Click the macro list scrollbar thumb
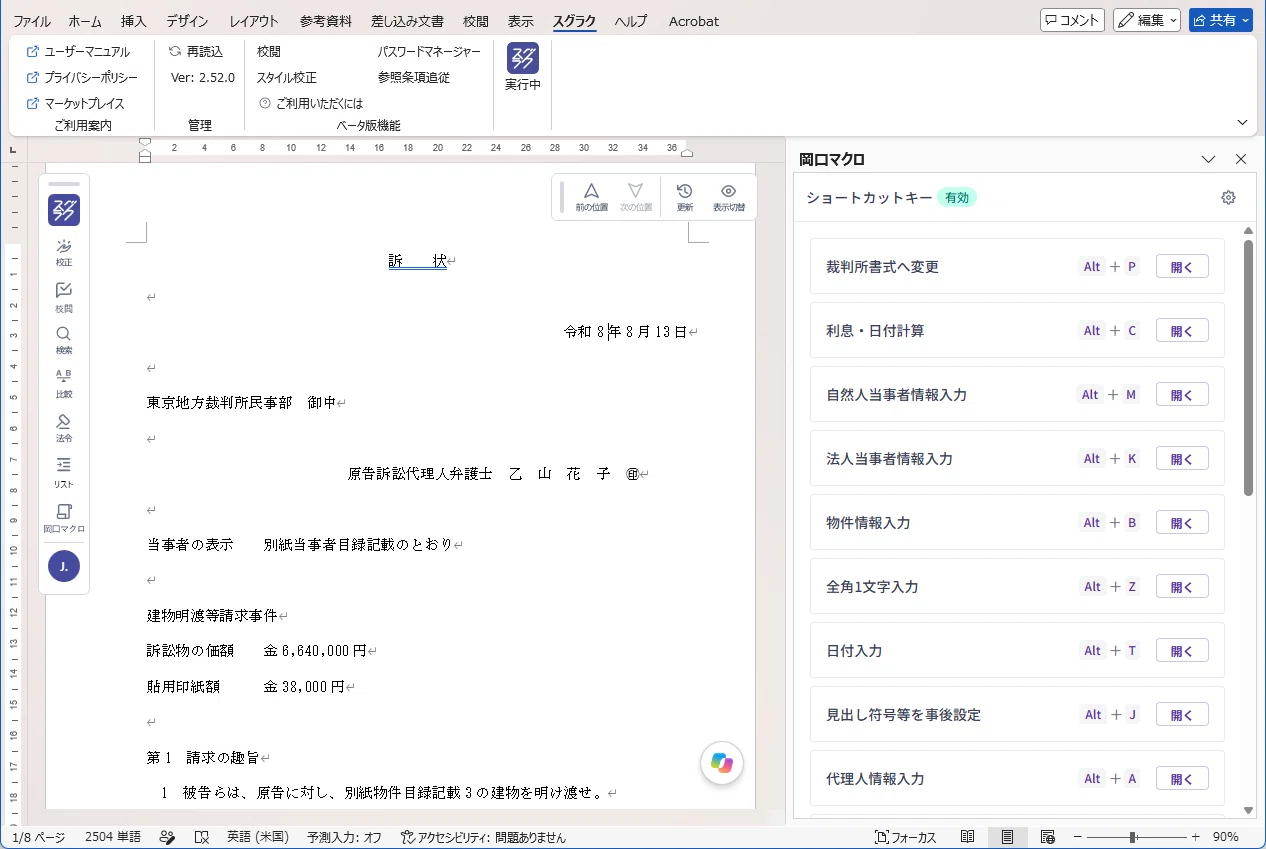Screen dimensions: 1266x849 [1248, 367]
